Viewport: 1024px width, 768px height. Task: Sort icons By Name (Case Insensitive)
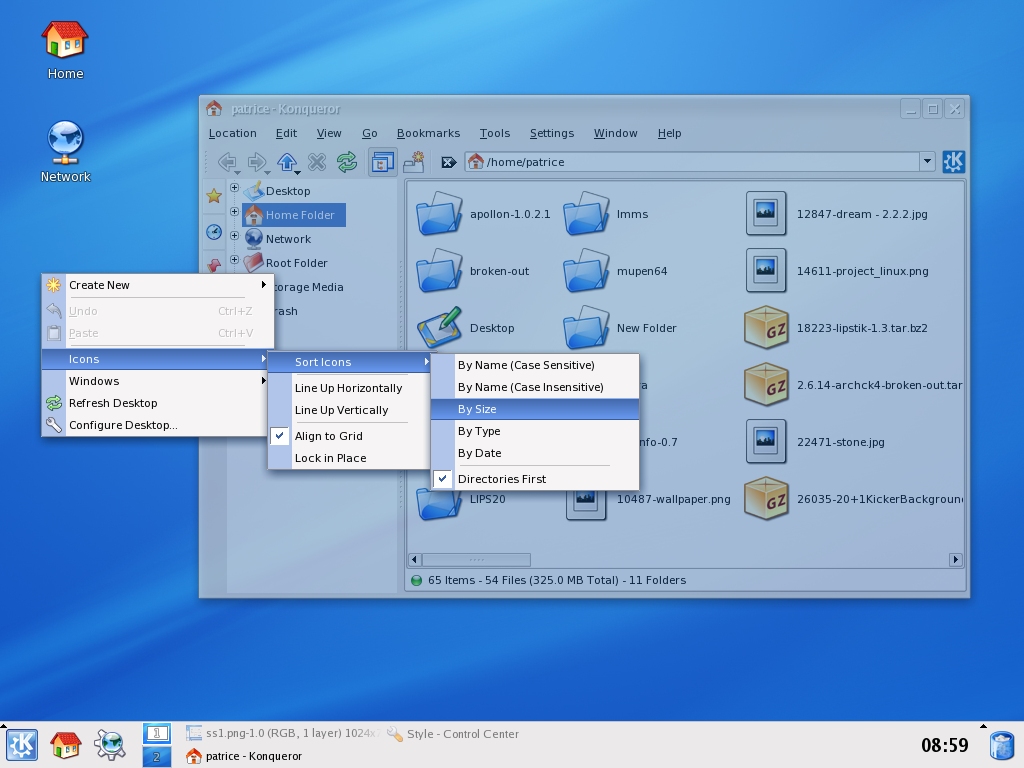(x=535, y=387)
